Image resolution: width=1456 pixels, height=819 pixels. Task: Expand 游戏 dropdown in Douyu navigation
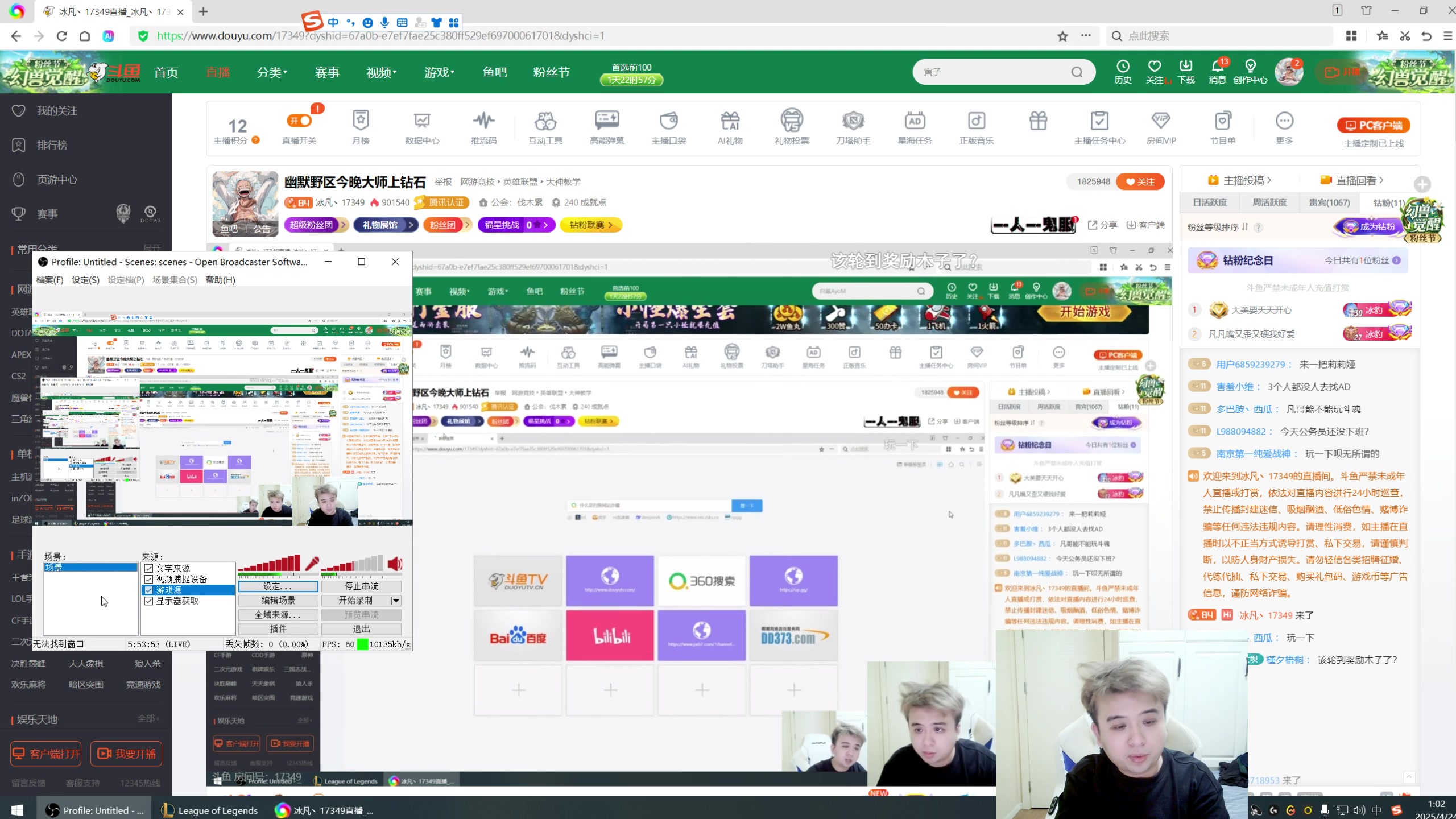click(440, 72)
